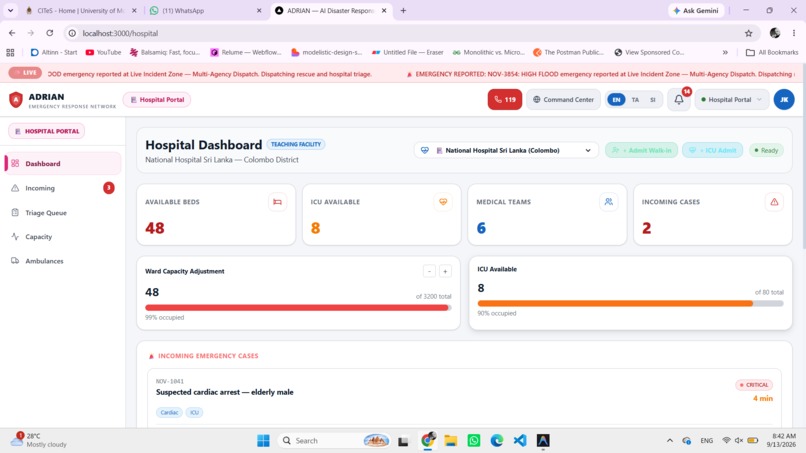806x453 pixels.
Task: Switch to the CITeS Home browser tab
Action: 81,11
